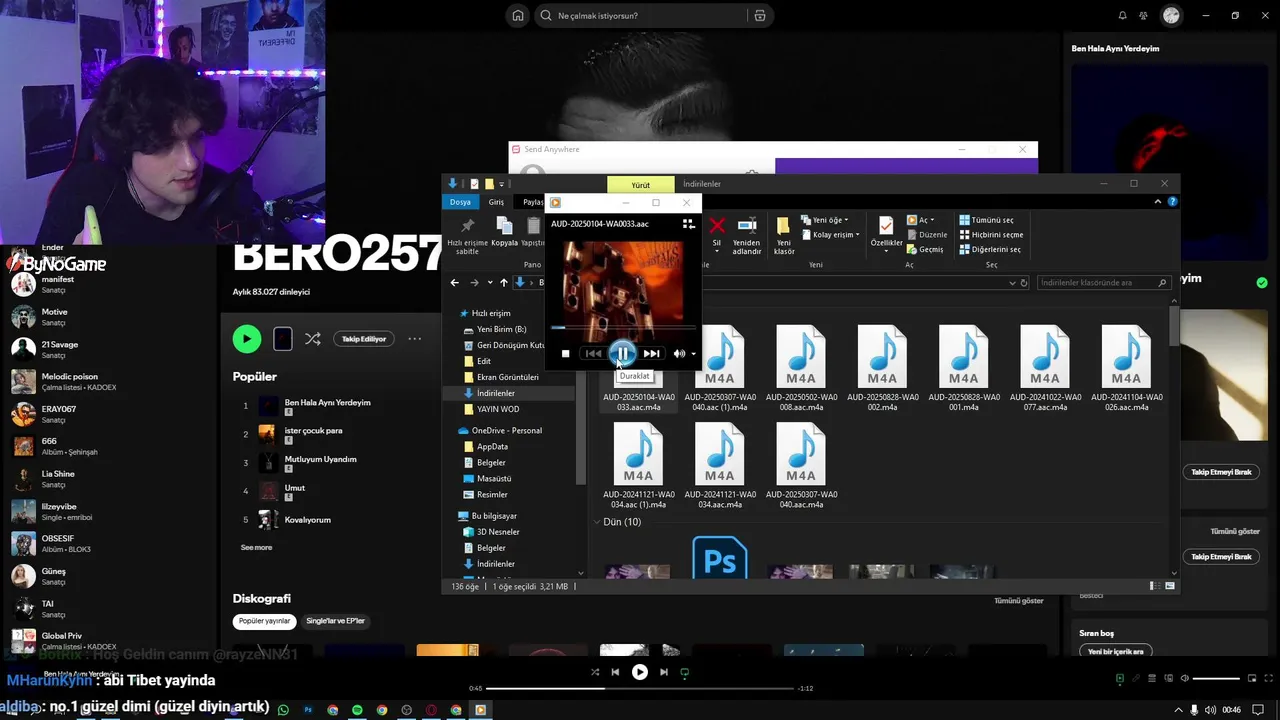Click Hiçbirini seçme in ribbon
1280x720 pixels.
click(x=991, y=235)
